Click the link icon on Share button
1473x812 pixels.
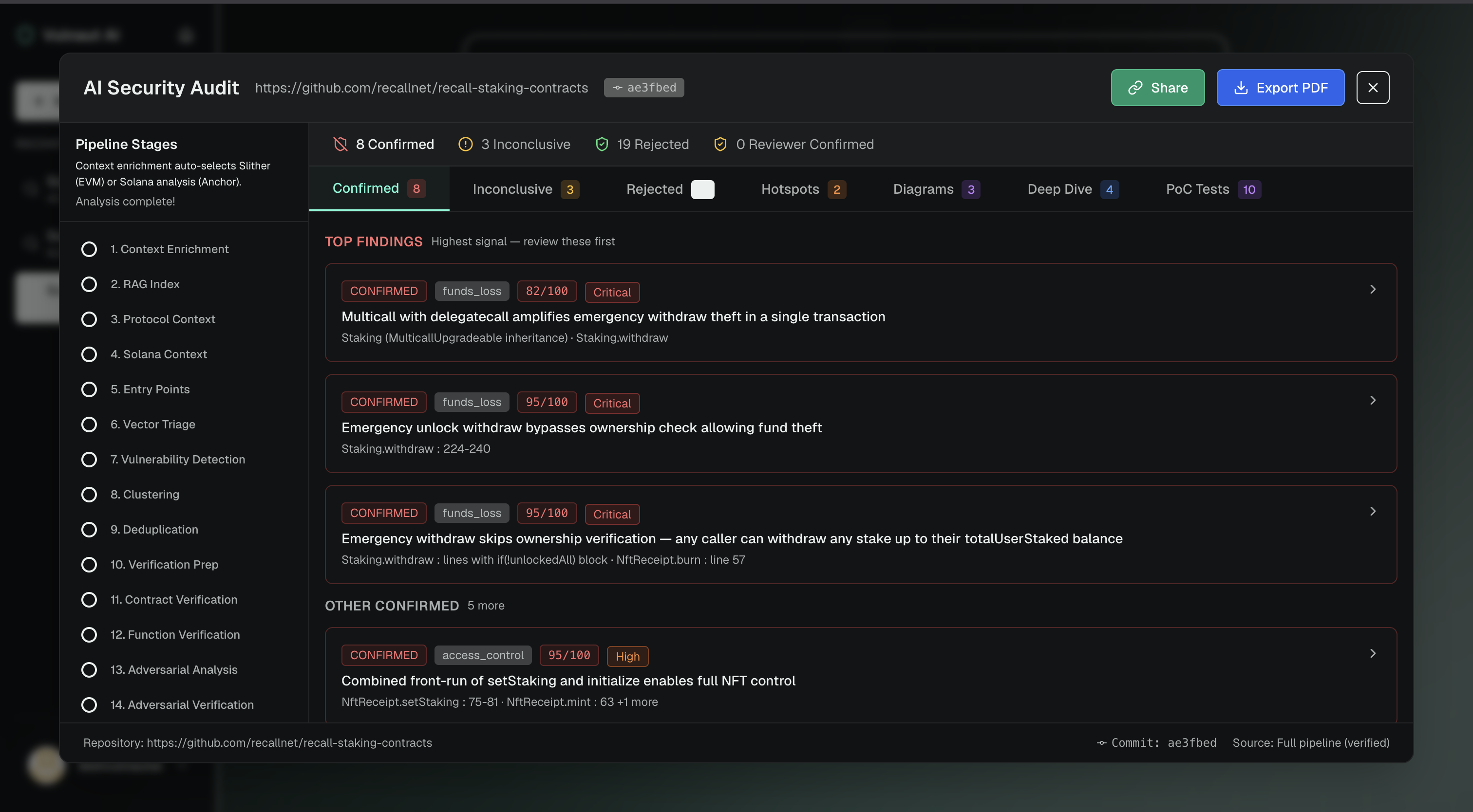point(1135,88)
